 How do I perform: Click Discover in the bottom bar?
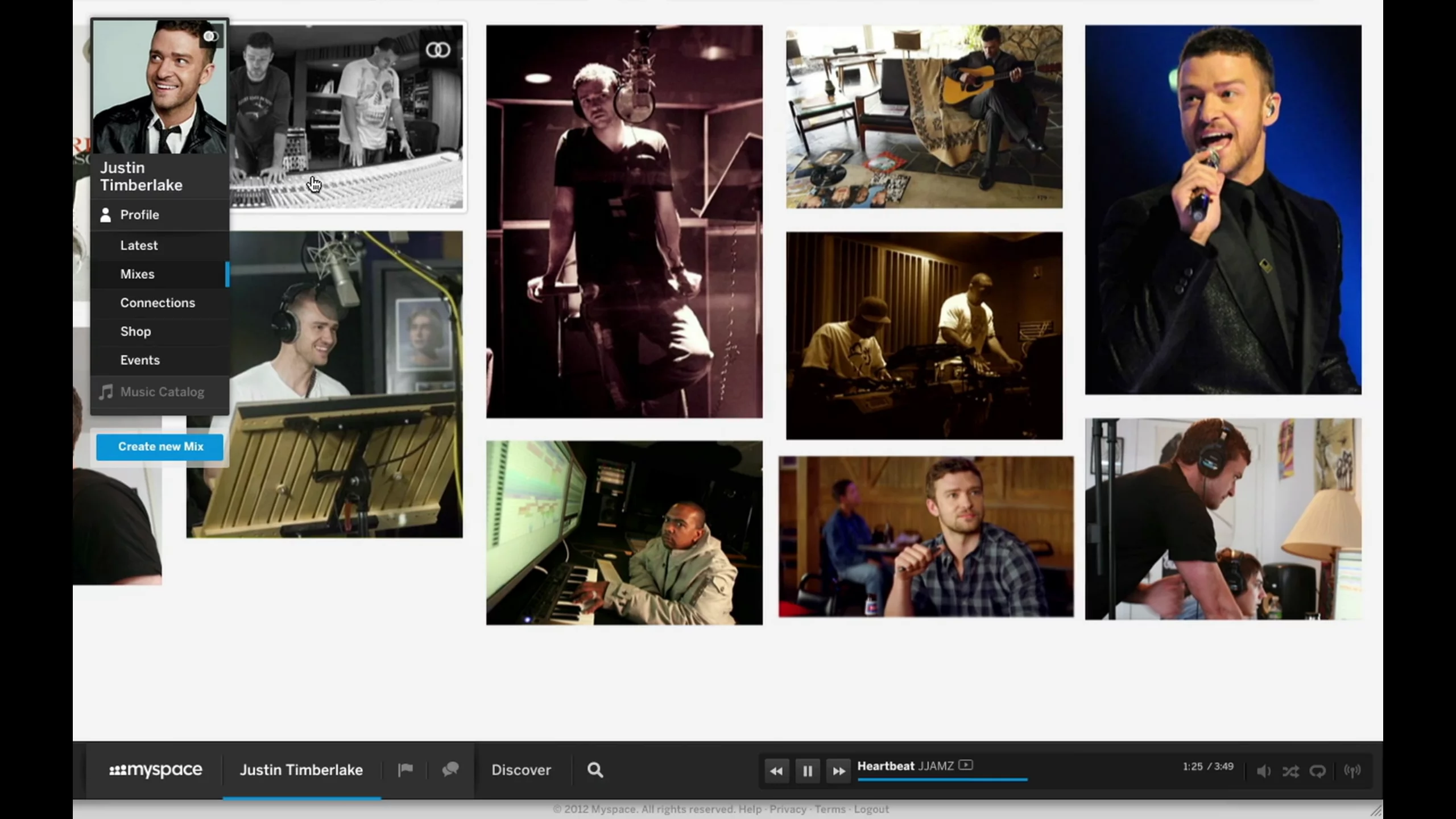522,770
